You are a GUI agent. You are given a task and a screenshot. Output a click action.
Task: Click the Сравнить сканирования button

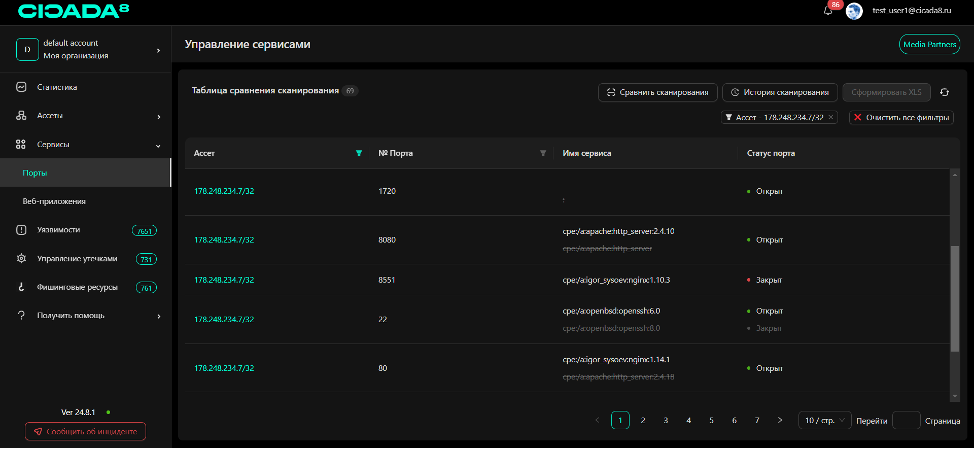(657, 92)
